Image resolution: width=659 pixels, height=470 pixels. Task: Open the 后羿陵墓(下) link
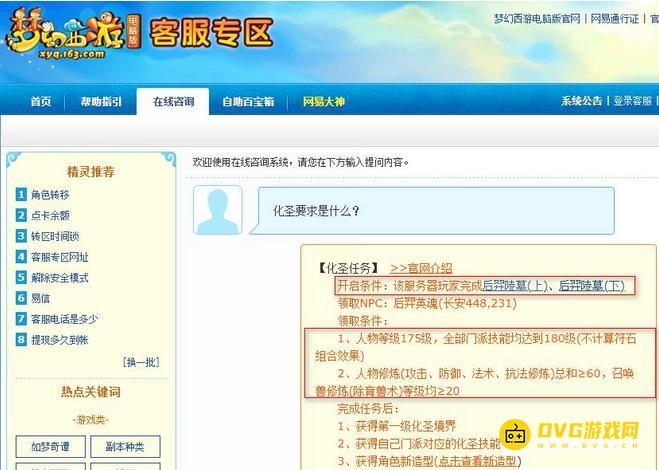tap(592, 286)
